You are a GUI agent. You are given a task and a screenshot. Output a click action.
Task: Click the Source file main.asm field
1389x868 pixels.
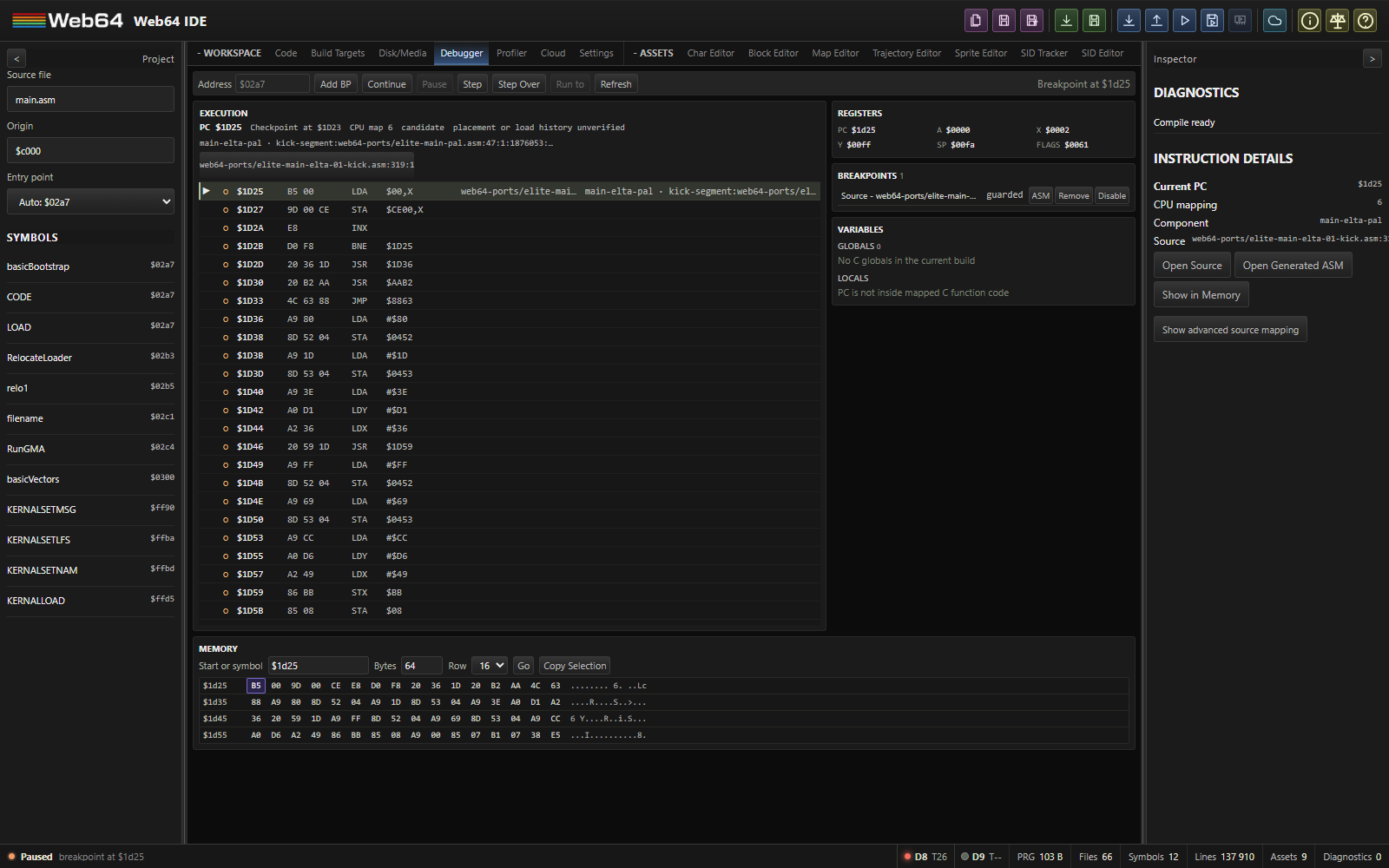[90, 100]
